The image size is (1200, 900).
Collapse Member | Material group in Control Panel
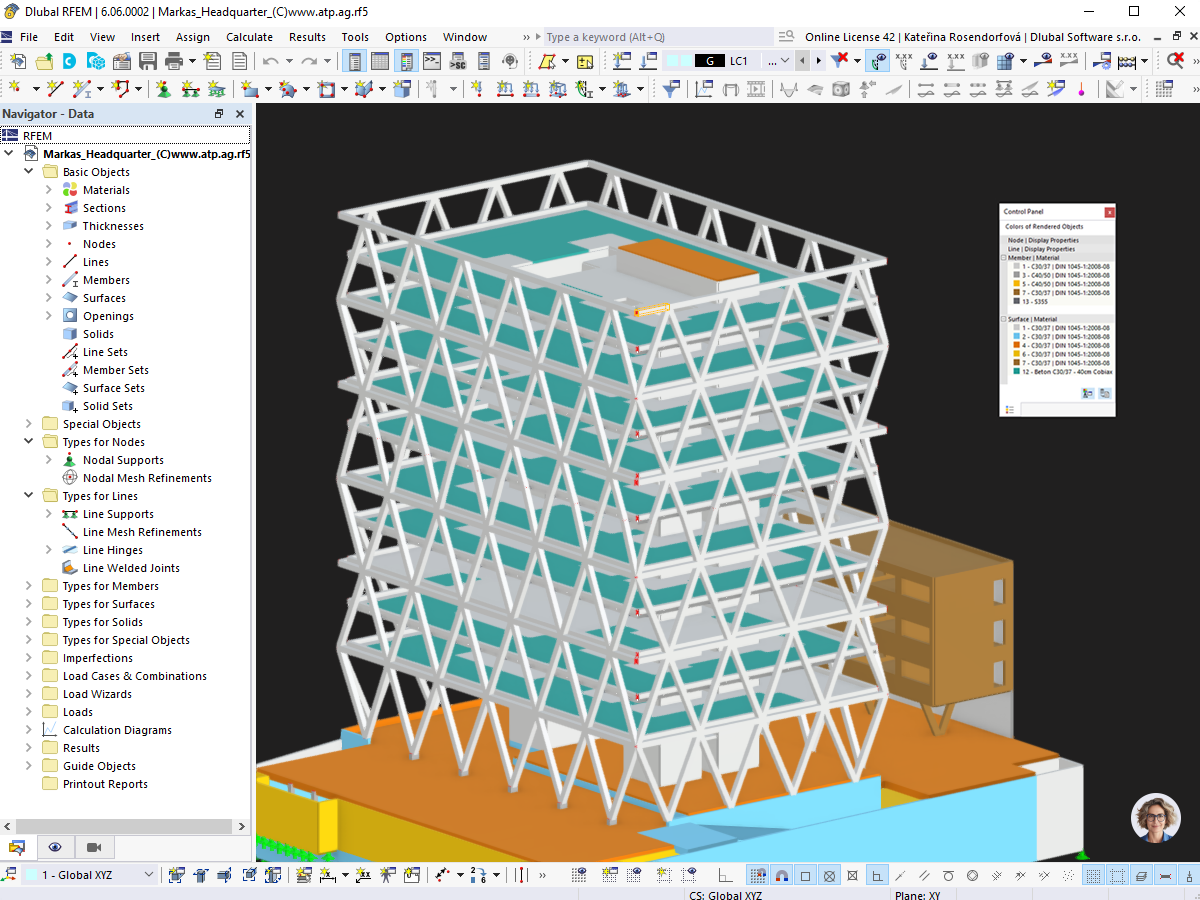[x=1004, y=258]
